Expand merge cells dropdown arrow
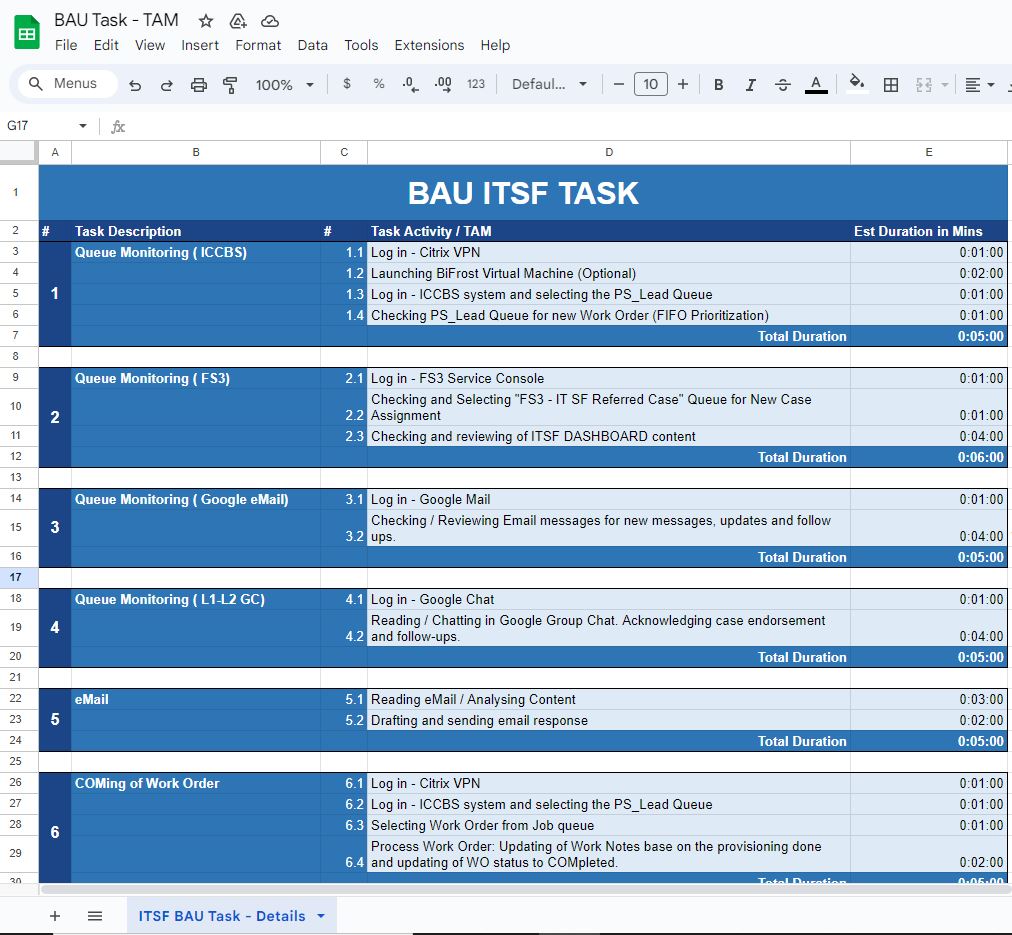Viewport: 1012px width, 935px height. [945, 85]
